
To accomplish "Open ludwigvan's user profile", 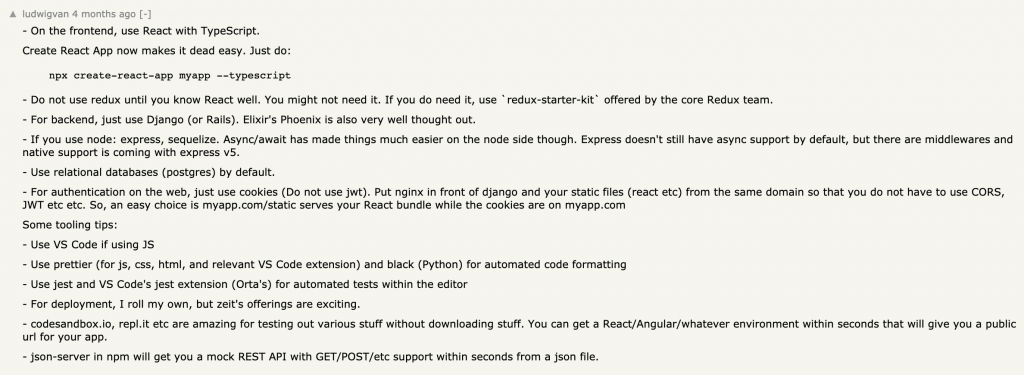I will click(x=46, y=14).
